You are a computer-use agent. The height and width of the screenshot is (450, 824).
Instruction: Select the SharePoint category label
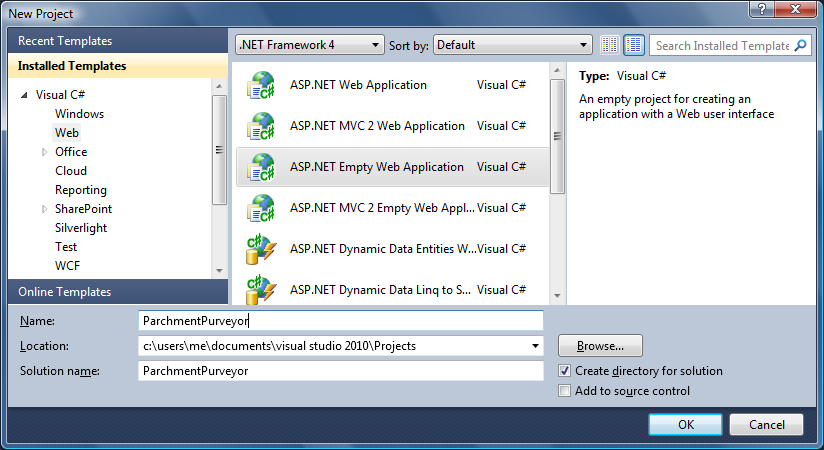click(84, 209)
